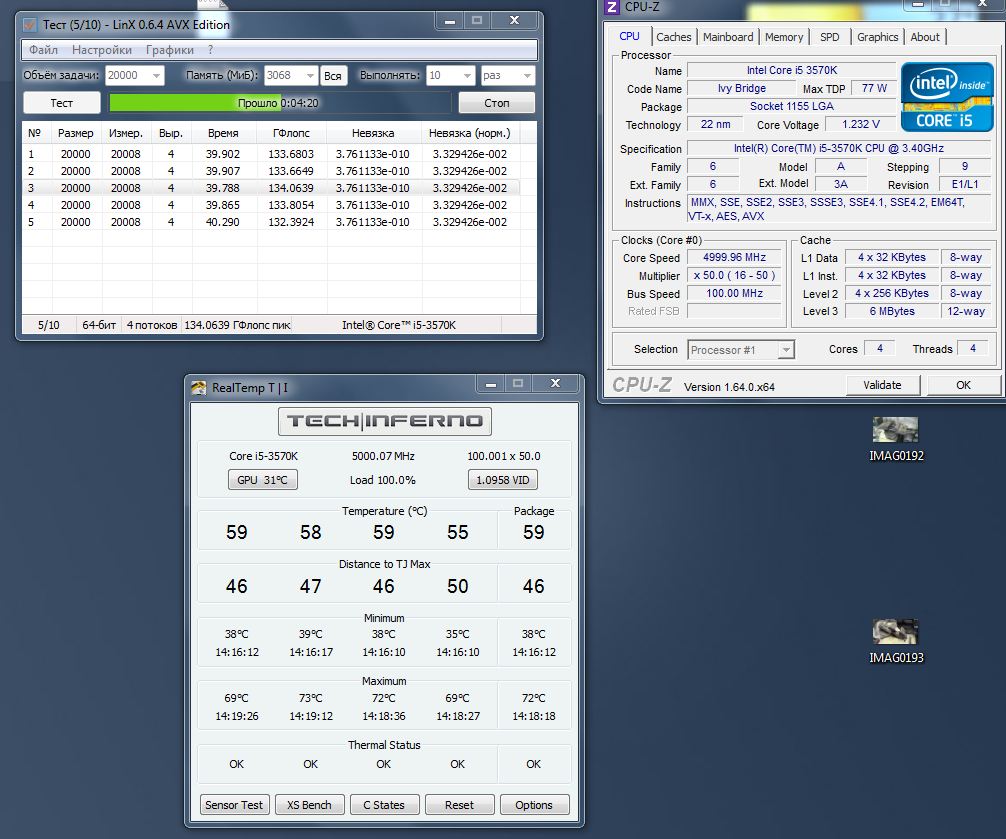Screen dimensions: 1006x839
Task: Click the Невязка (норм.) column header in LinX
Action: [470, 133]
